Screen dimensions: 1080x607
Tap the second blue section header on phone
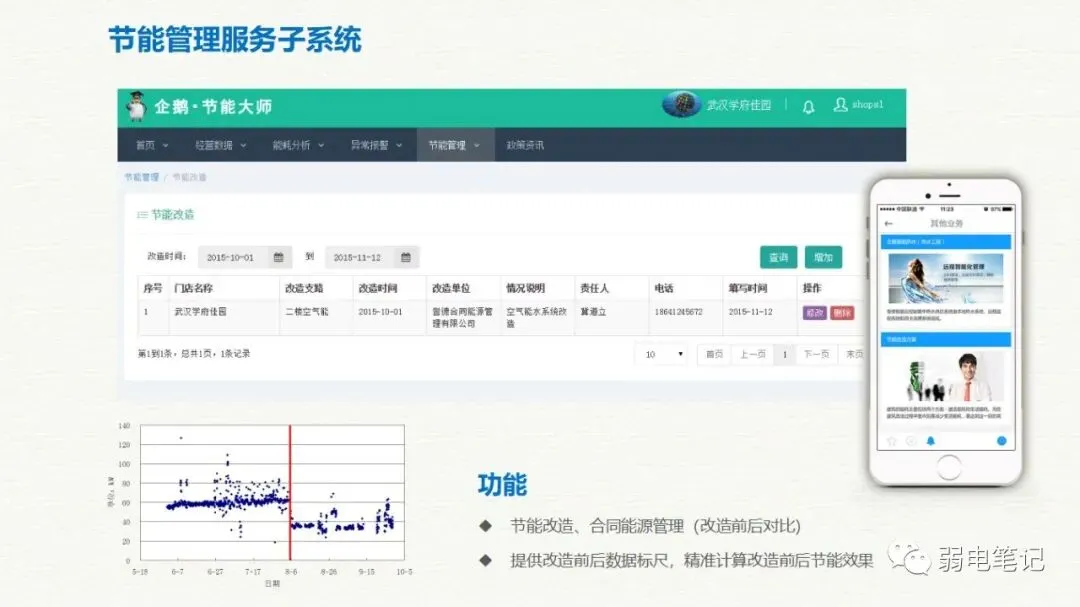click(x=946, y=340)
